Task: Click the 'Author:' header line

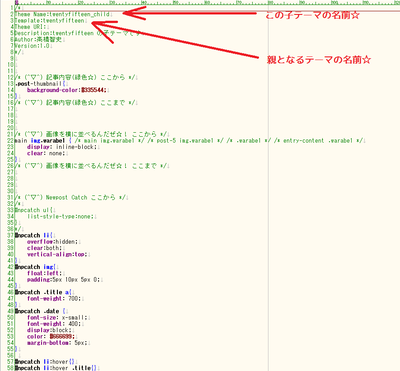Action: (x=38, y=40)
